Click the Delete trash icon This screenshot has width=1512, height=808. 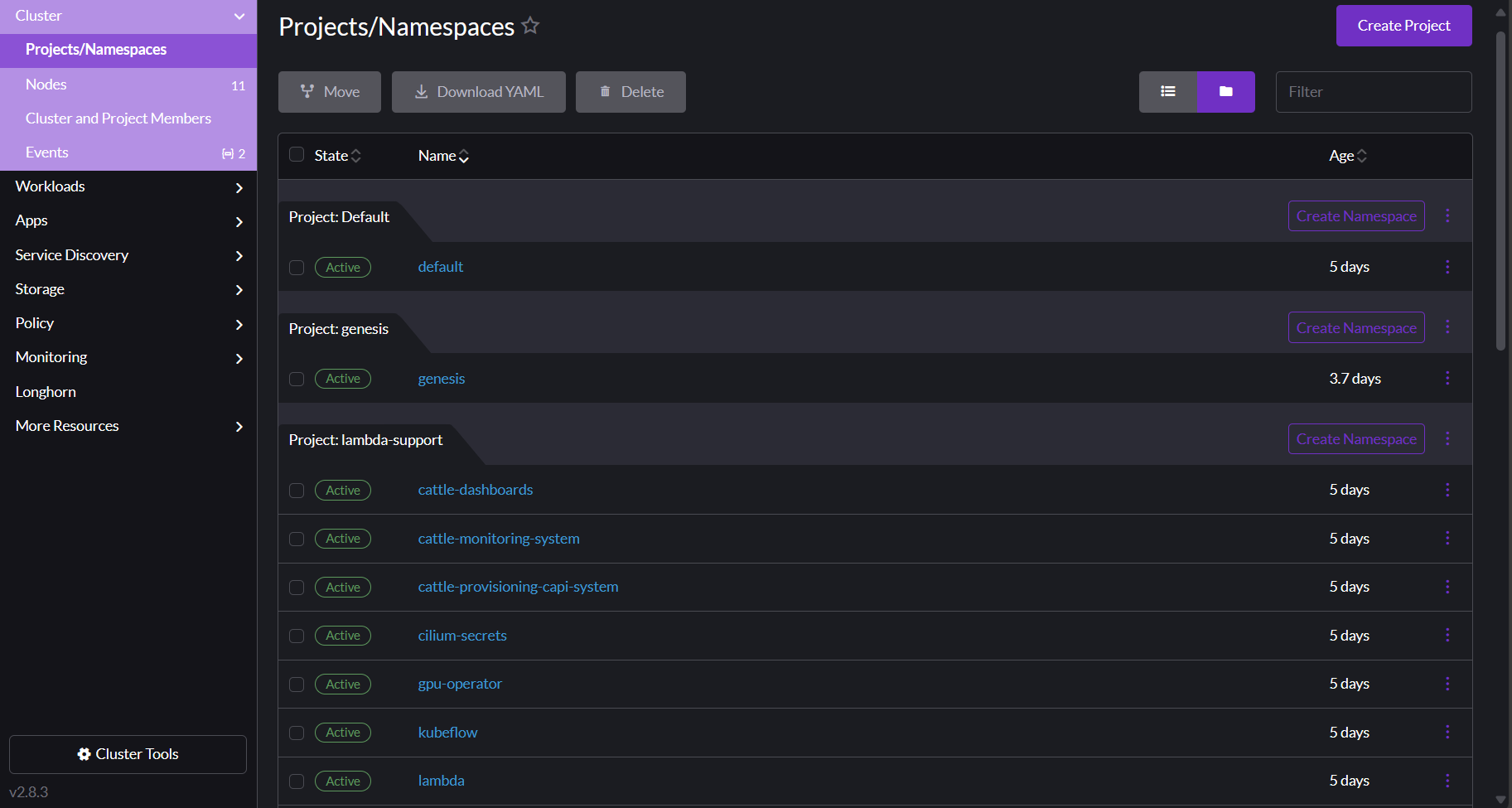(x=605, y=91)
